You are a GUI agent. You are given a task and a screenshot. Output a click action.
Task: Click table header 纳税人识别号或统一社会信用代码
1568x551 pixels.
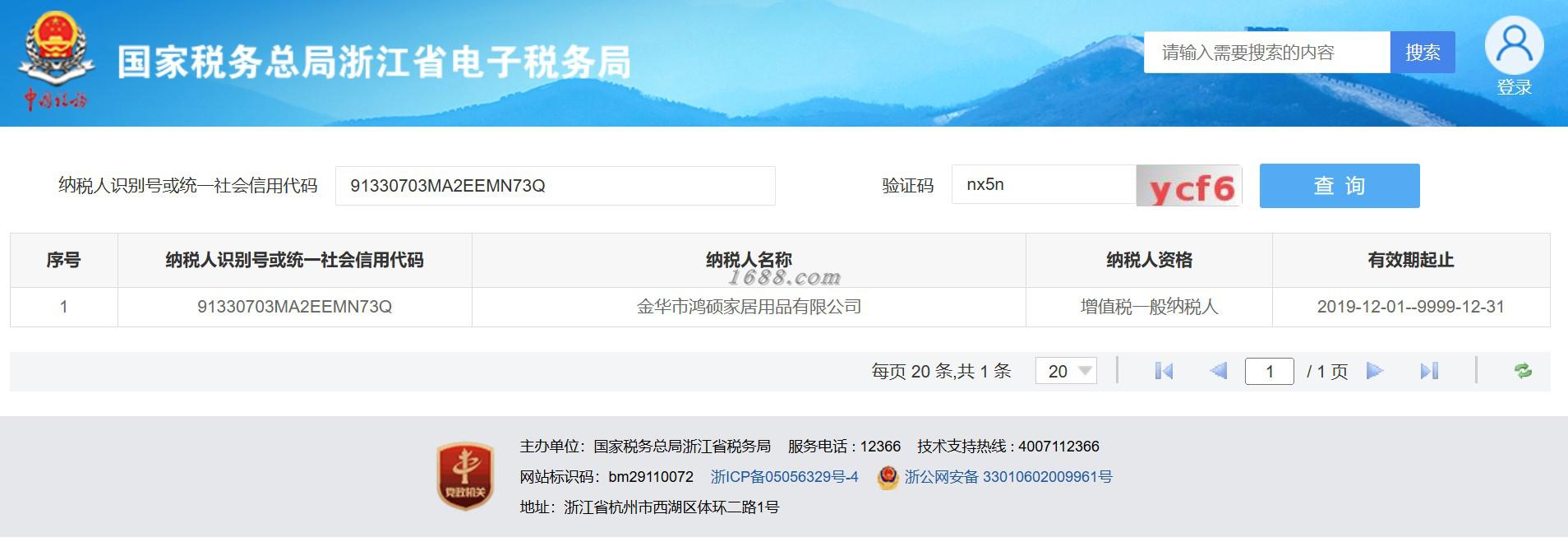pos(294,261)
